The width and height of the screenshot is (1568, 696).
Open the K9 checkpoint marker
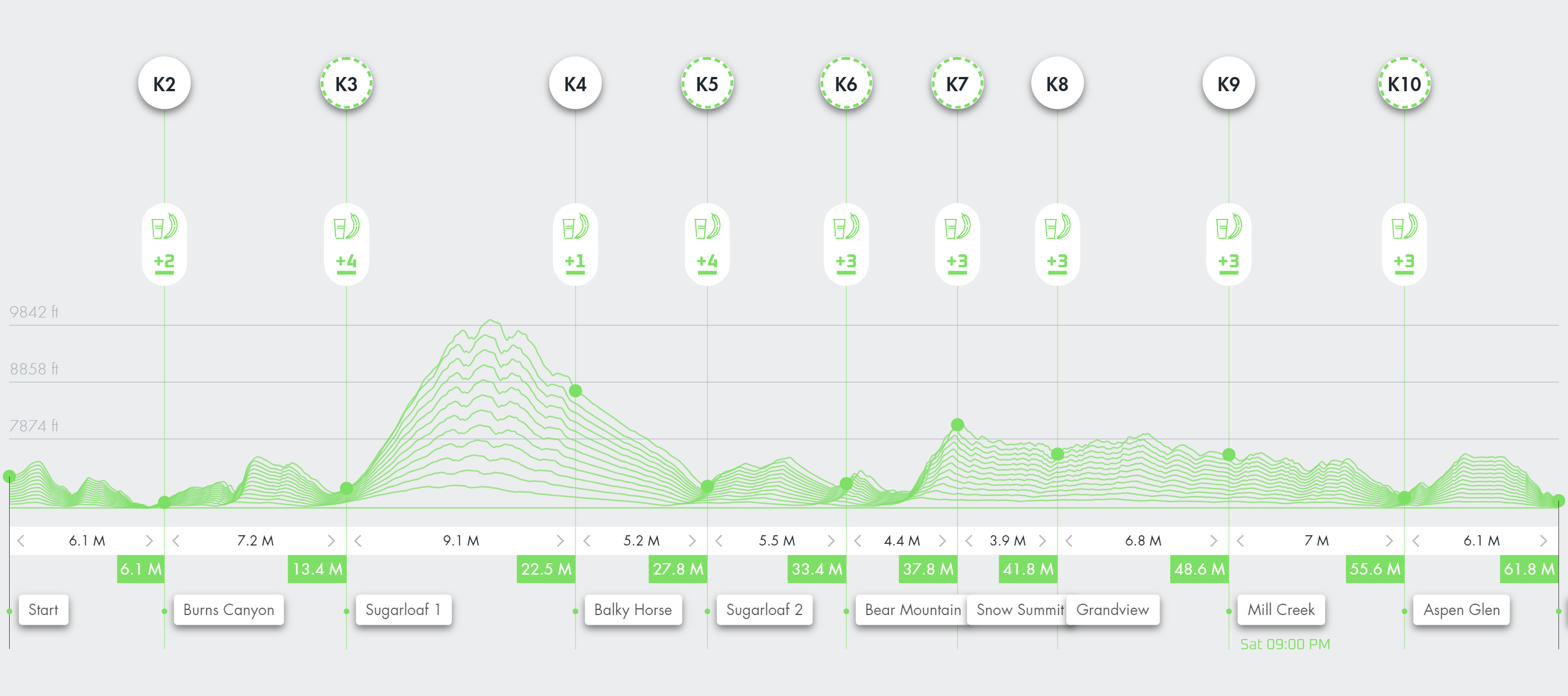pos(1229,83)
